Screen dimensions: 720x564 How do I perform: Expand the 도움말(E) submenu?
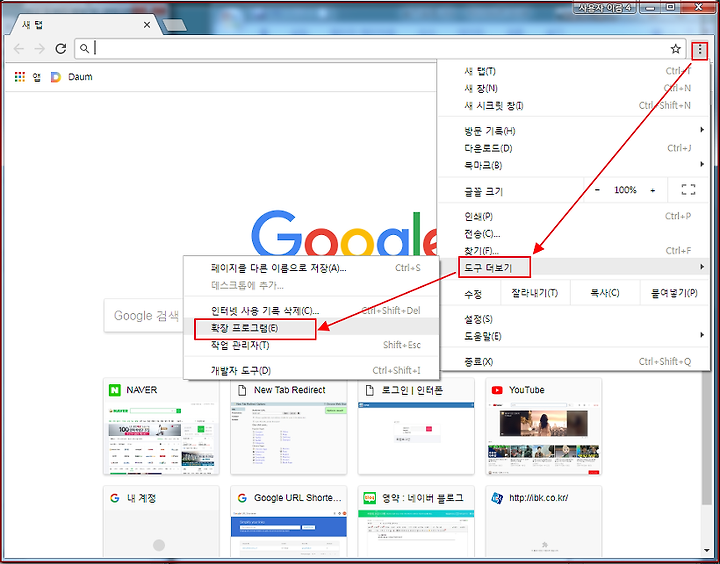point(574,336)
